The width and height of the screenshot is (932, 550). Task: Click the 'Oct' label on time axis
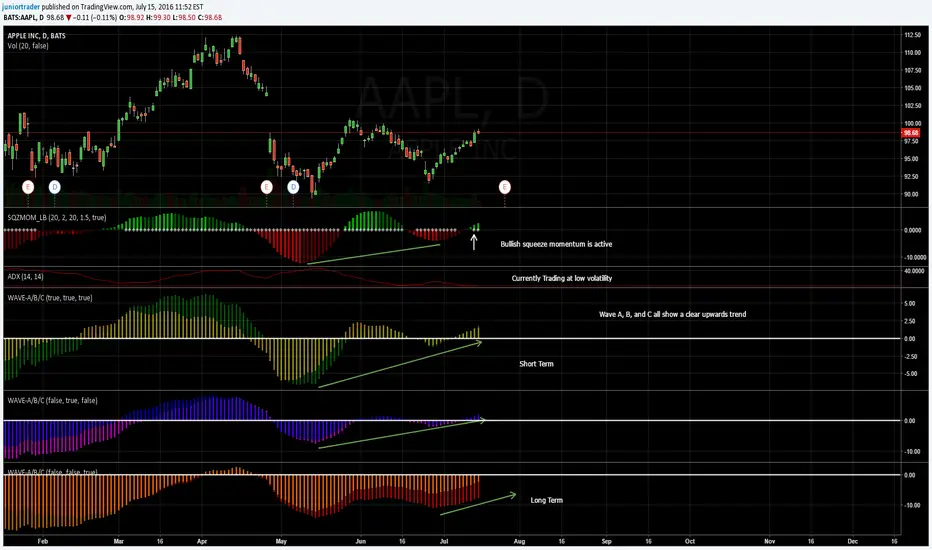click(x=689, y=542)
